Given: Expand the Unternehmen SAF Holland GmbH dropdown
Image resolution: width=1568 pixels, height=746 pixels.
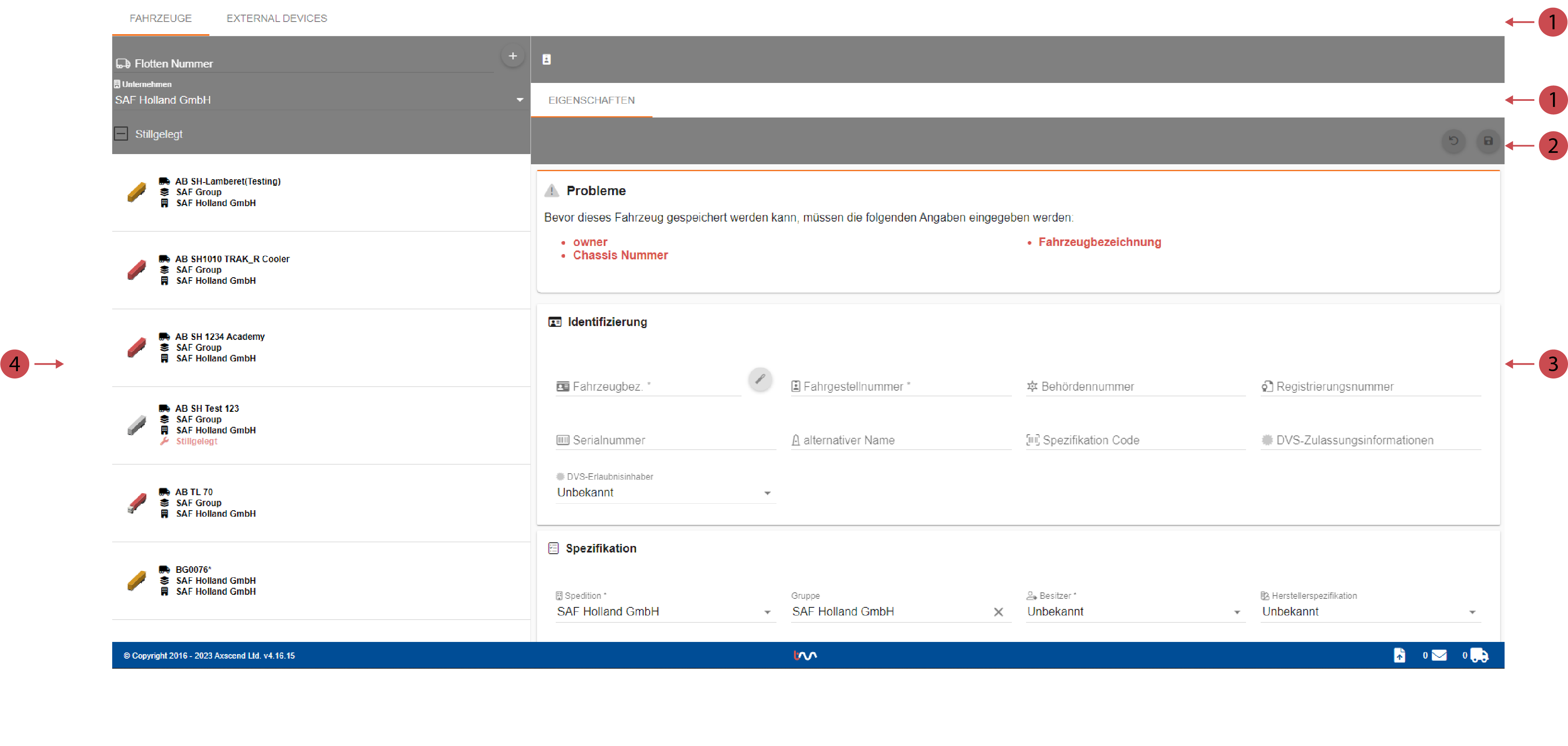Looking at the screenshot, I should (519, 100).
